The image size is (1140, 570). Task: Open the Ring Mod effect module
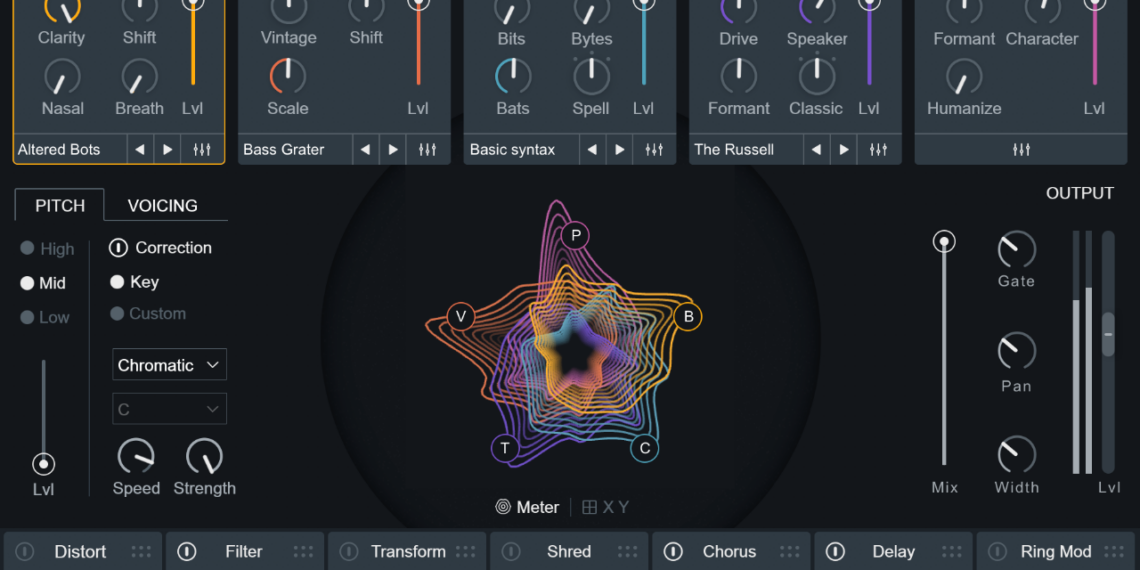pos(1055,552)
